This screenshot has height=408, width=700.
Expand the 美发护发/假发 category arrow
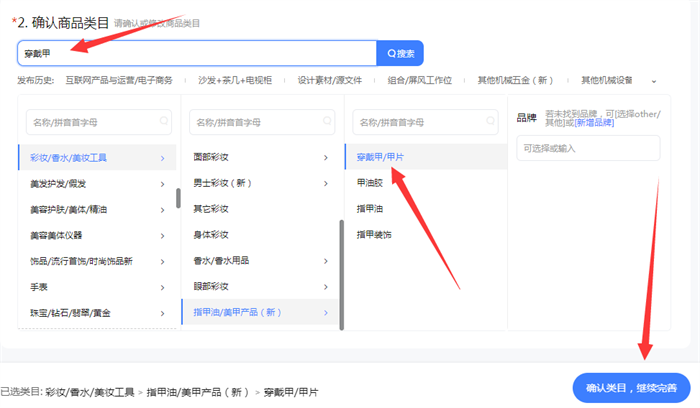pyautogui.click(x=163, y=183)
